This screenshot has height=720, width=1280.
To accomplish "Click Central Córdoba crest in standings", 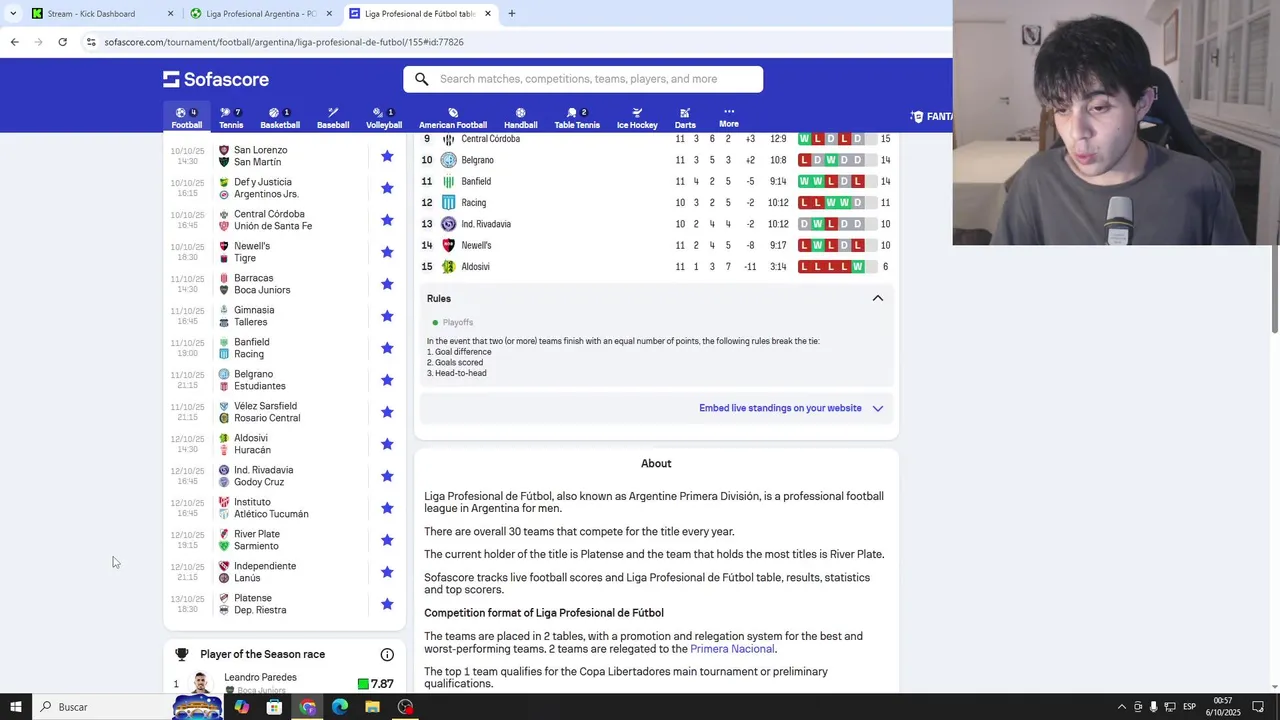I will tap(448, 139).
